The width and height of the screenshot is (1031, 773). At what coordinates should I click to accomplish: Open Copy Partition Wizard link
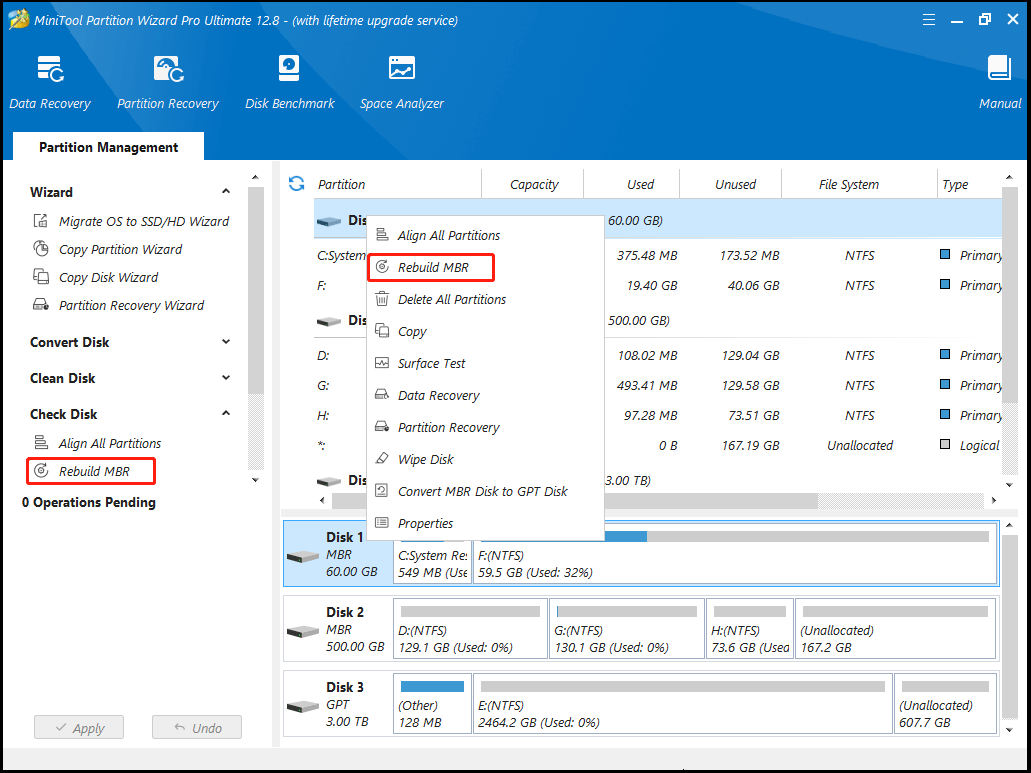120,250
